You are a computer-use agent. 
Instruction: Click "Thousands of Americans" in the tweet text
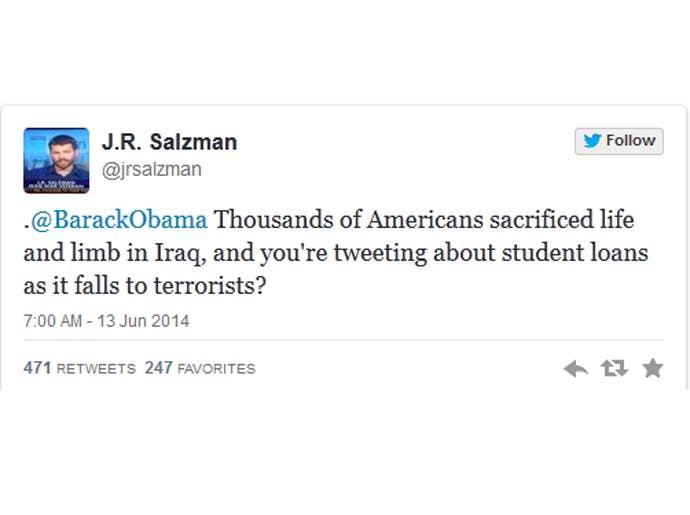tap(349, 219)
